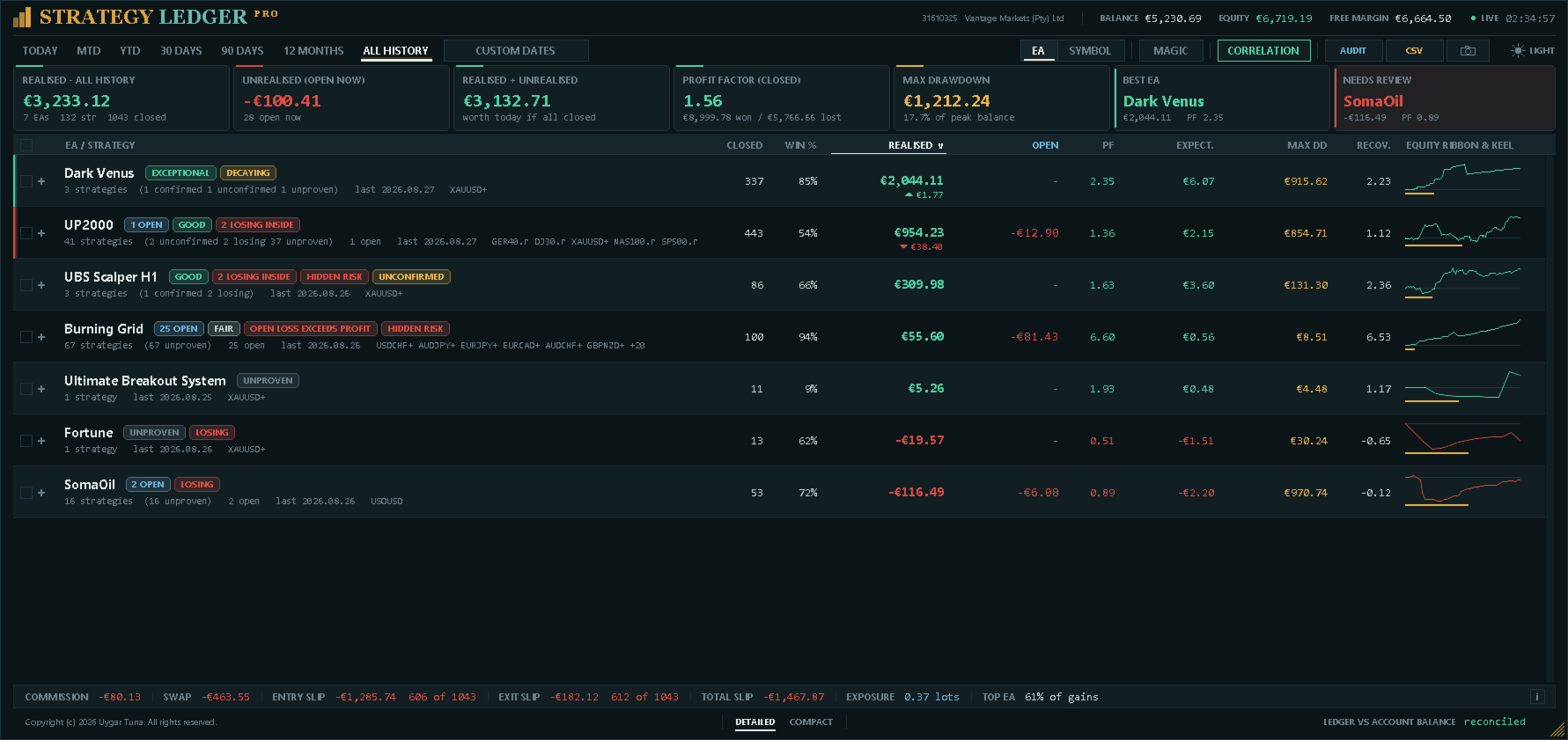Click the UNCONFIRMED badge on UBS Scalper H1

pyautogui.click(x=411, y=277)
